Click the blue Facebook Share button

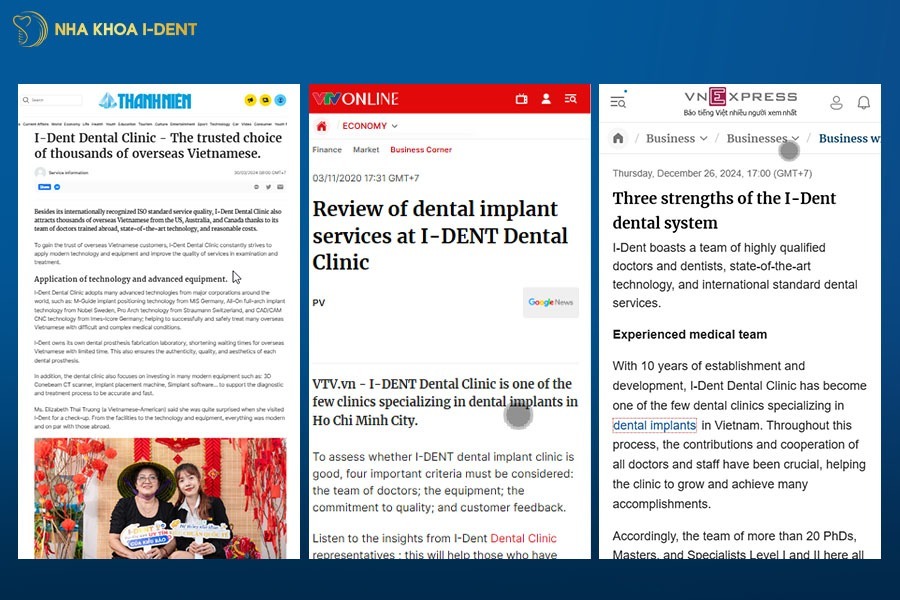point(44,187)
